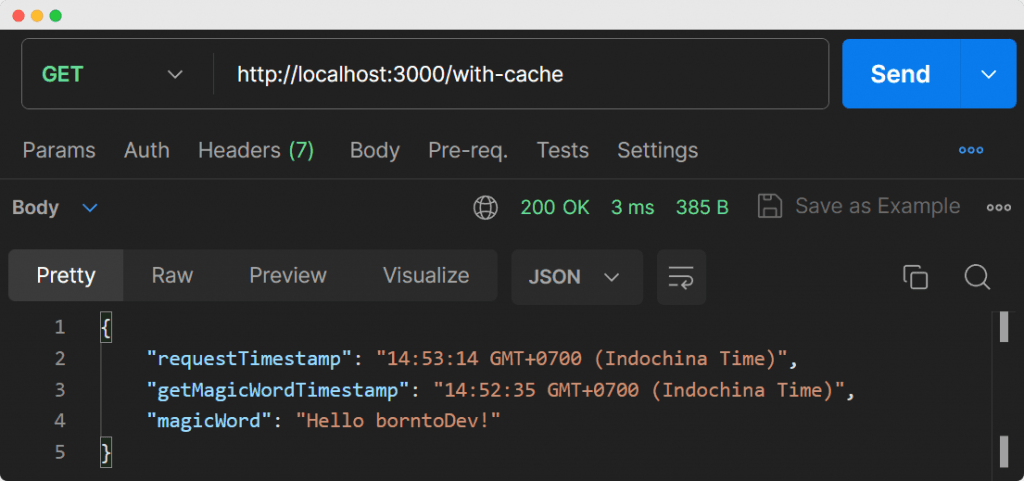This screenshot has width=1024, height=481.
Task: Click the blue Send button
Action: [901, 74]
